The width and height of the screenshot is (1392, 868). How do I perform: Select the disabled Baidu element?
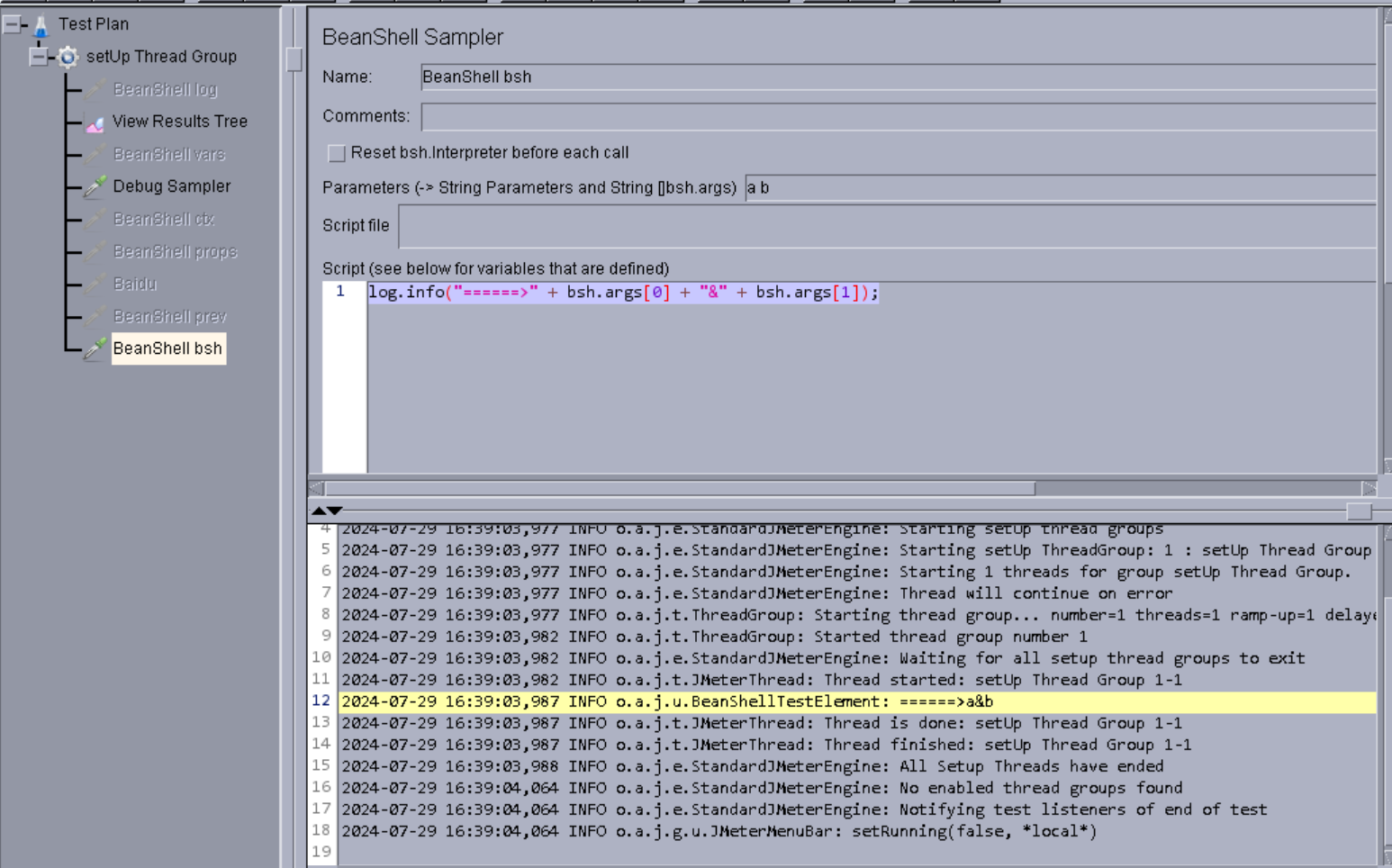click(x=134, y=284)
